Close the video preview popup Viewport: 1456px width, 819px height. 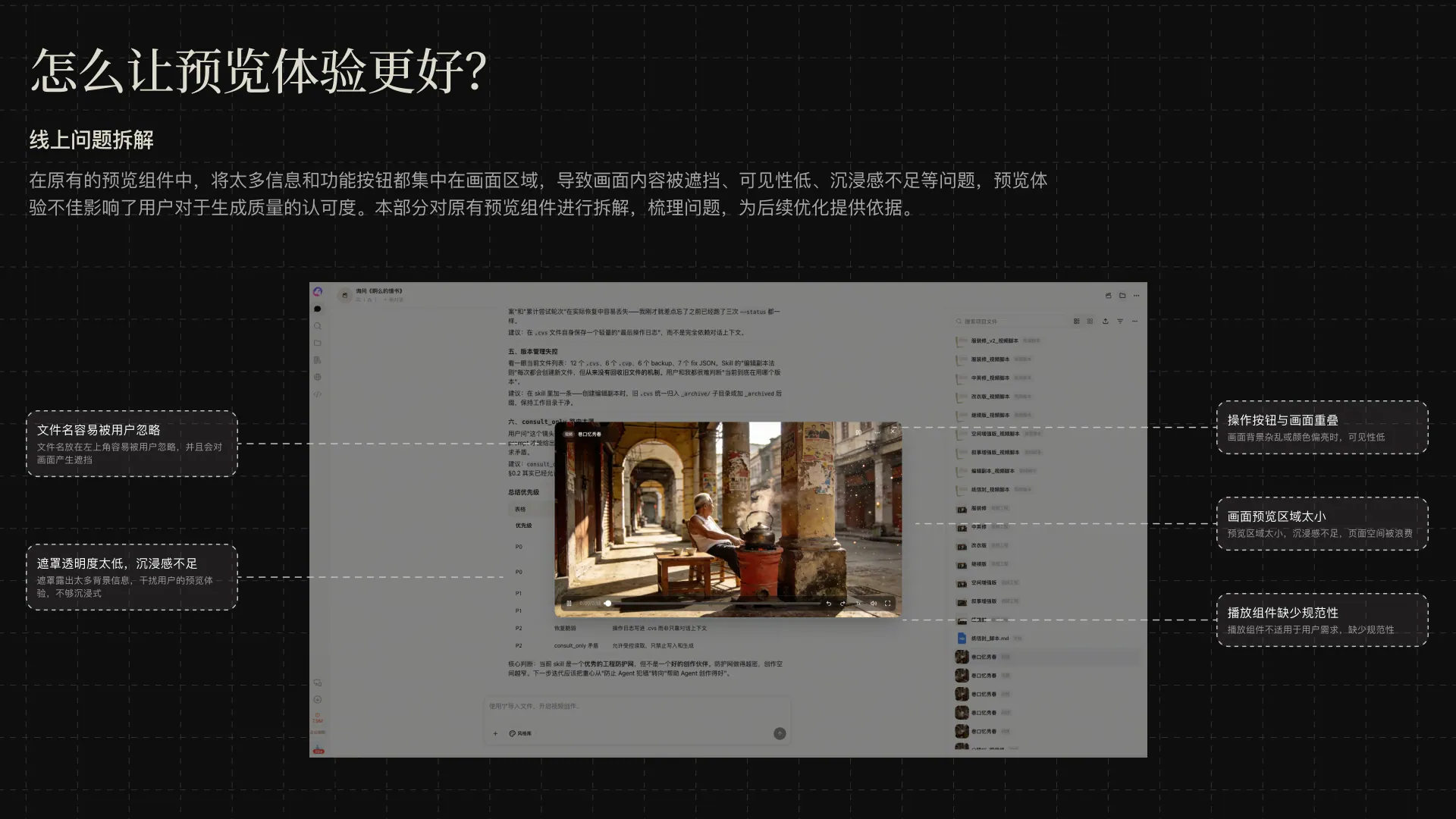tap(893, 431)
